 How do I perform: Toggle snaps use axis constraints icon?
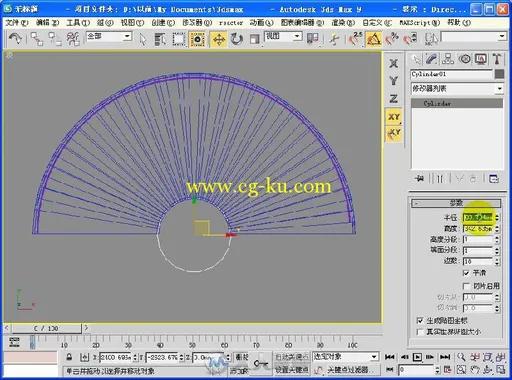coord(394,134)
